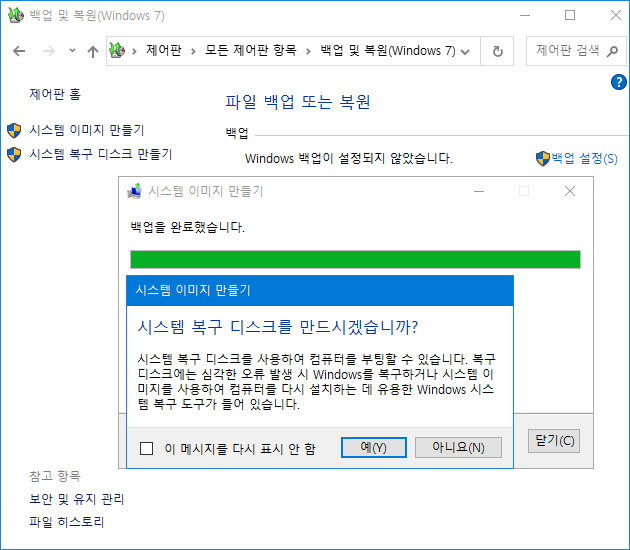Open 제어판 홈 link

55,94
